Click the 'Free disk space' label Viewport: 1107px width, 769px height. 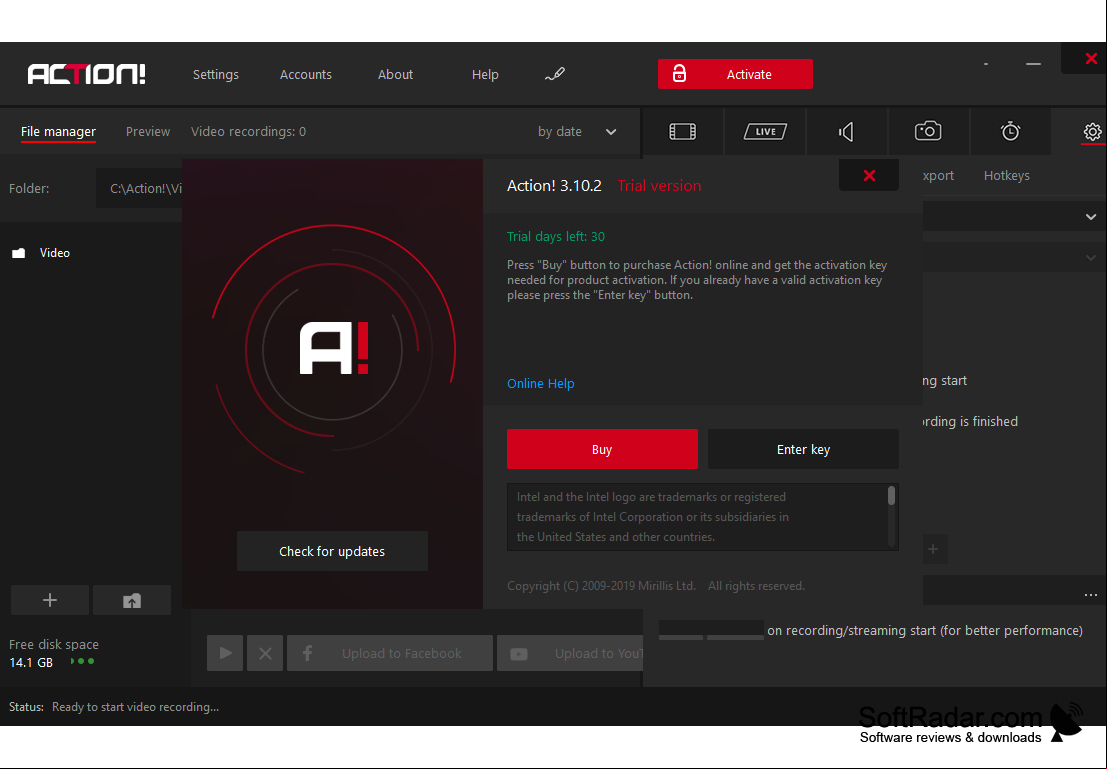[54, 645]
